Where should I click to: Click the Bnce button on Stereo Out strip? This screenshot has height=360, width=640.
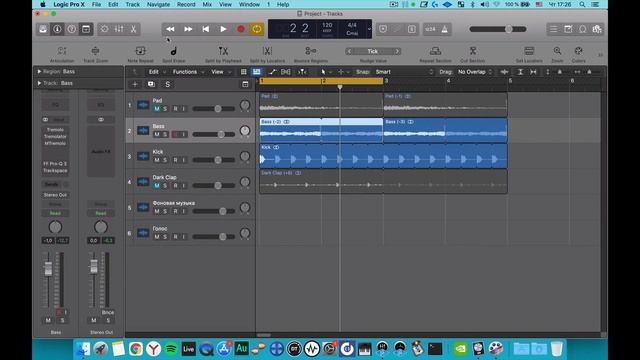pos(108,313)
